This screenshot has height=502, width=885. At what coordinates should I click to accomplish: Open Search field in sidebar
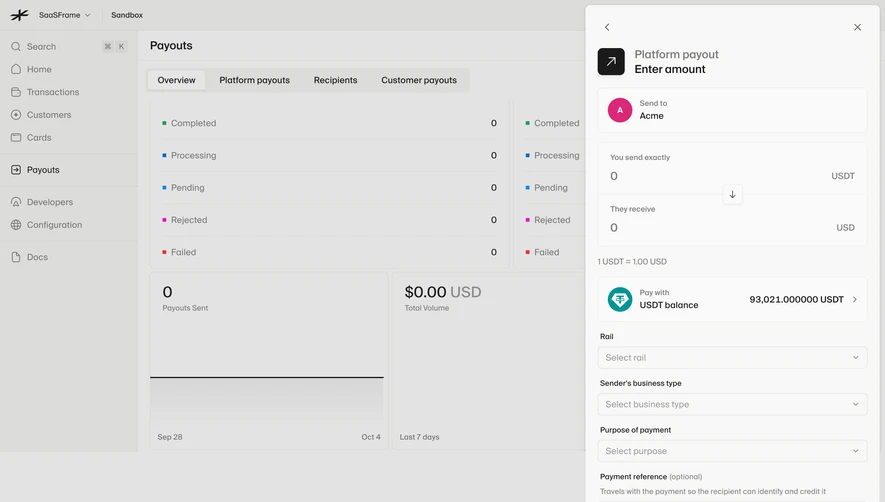click(x=69, y=46)
